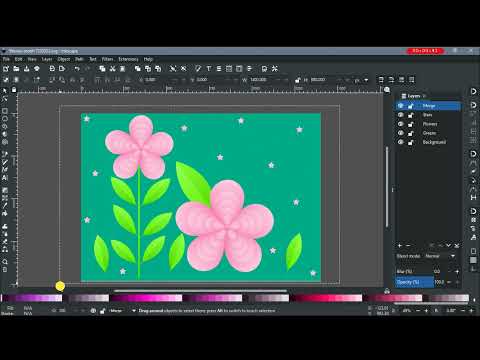Click the New document icon

[x=6, y=69]
